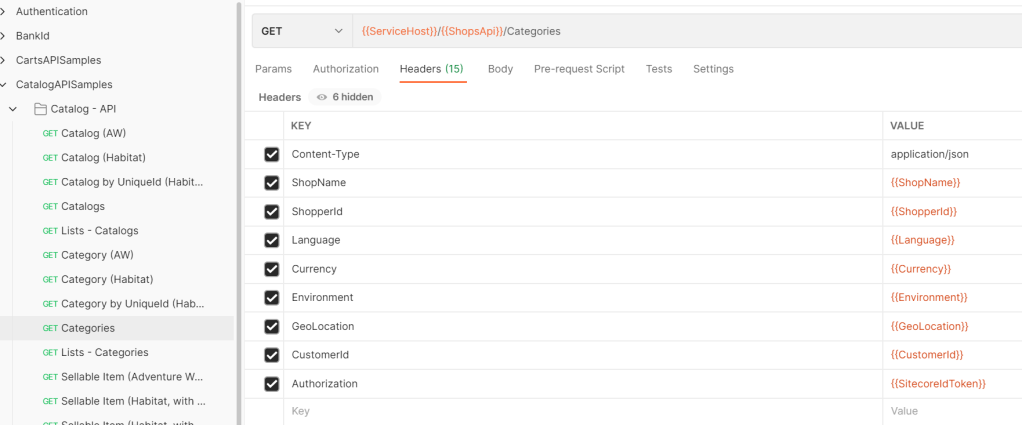
Task: Collapse the CatalogAPISamples collection
Action: [5, 85]
